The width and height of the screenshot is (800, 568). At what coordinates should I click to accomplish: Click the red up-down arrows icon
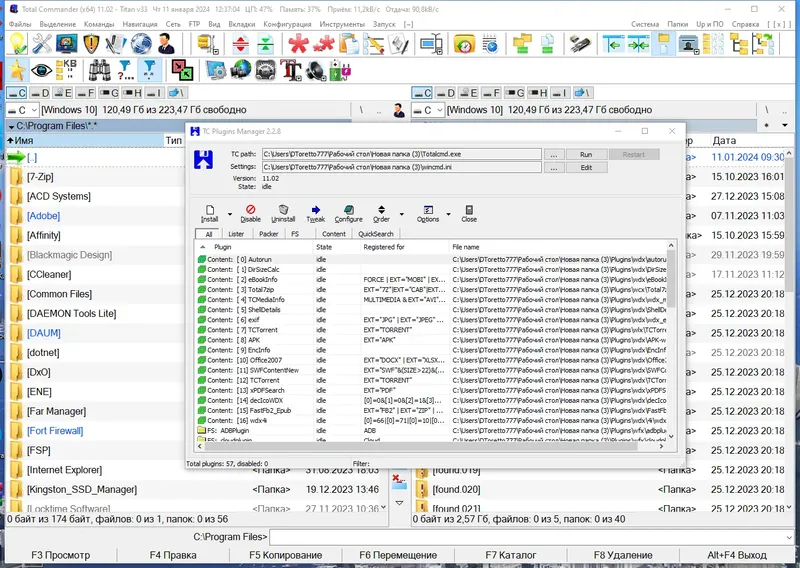click(240, 44)
